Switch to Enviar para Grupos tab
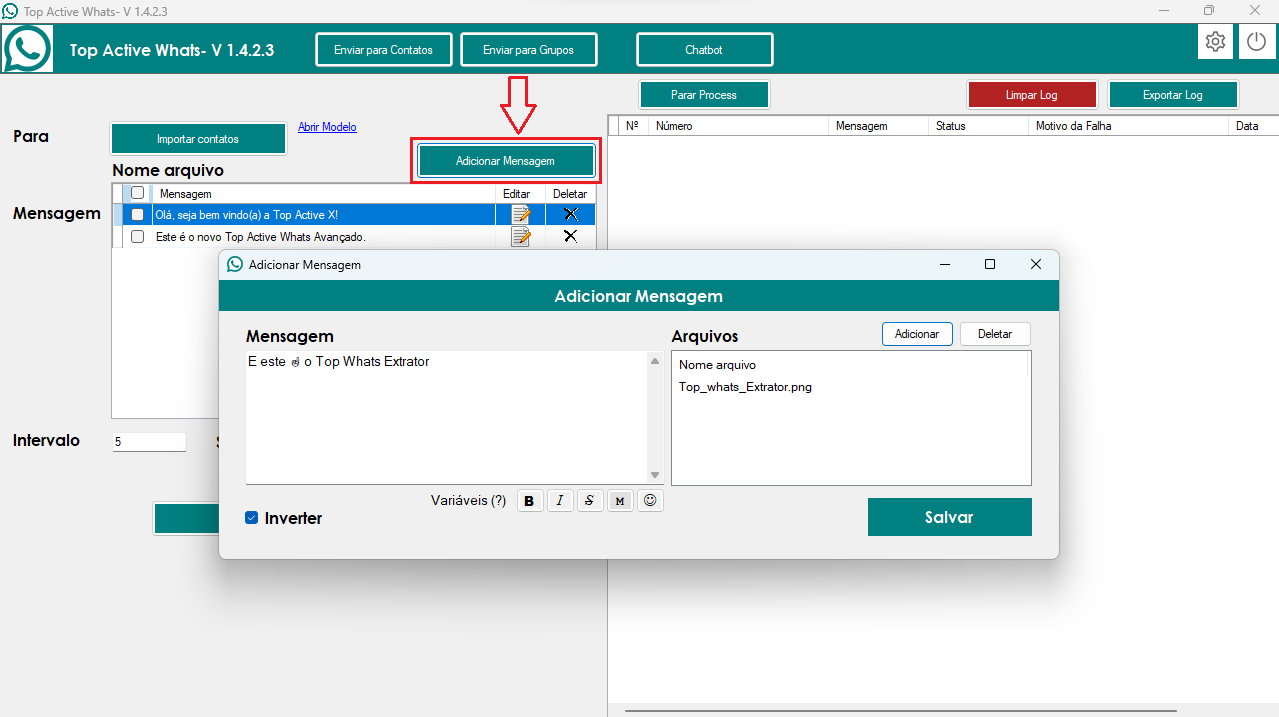 tap(529, 50)
